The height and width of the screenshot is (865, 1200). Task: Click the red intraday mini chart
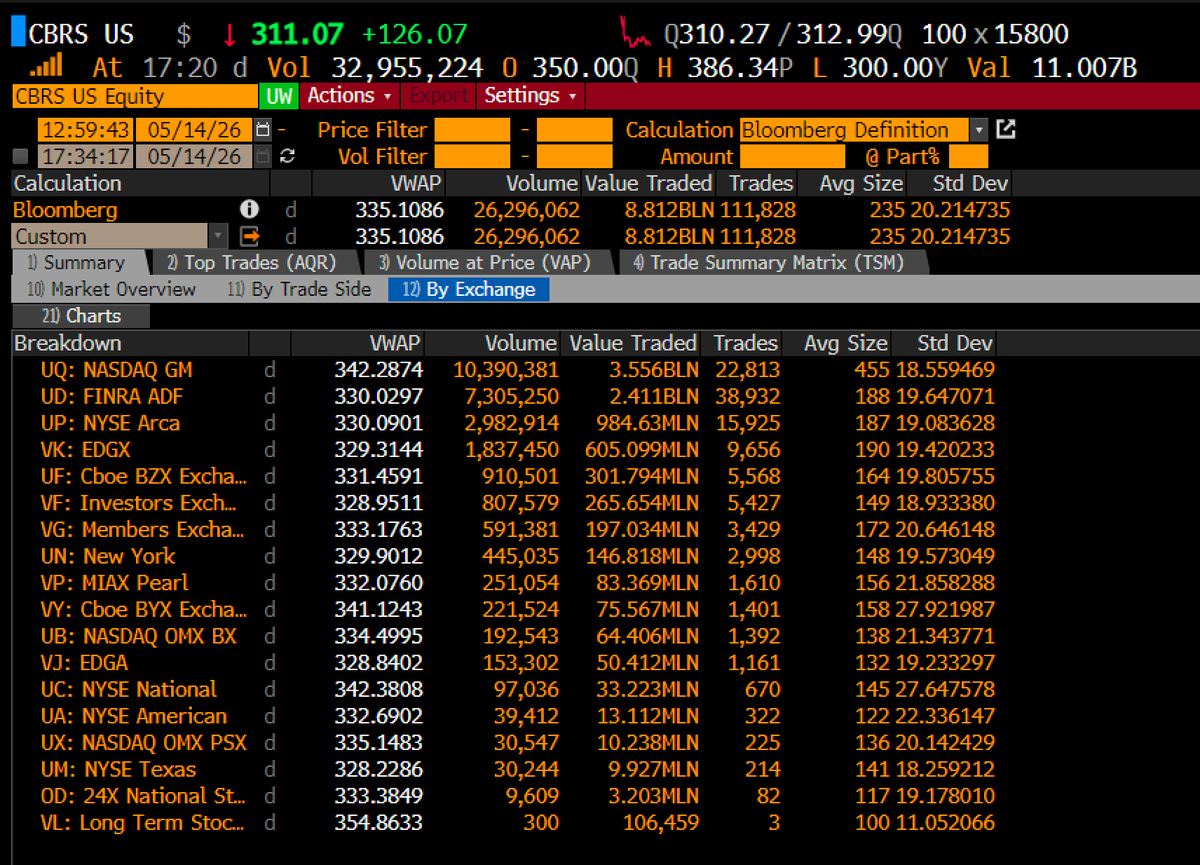pyautogui.click(x=636, y=32)
